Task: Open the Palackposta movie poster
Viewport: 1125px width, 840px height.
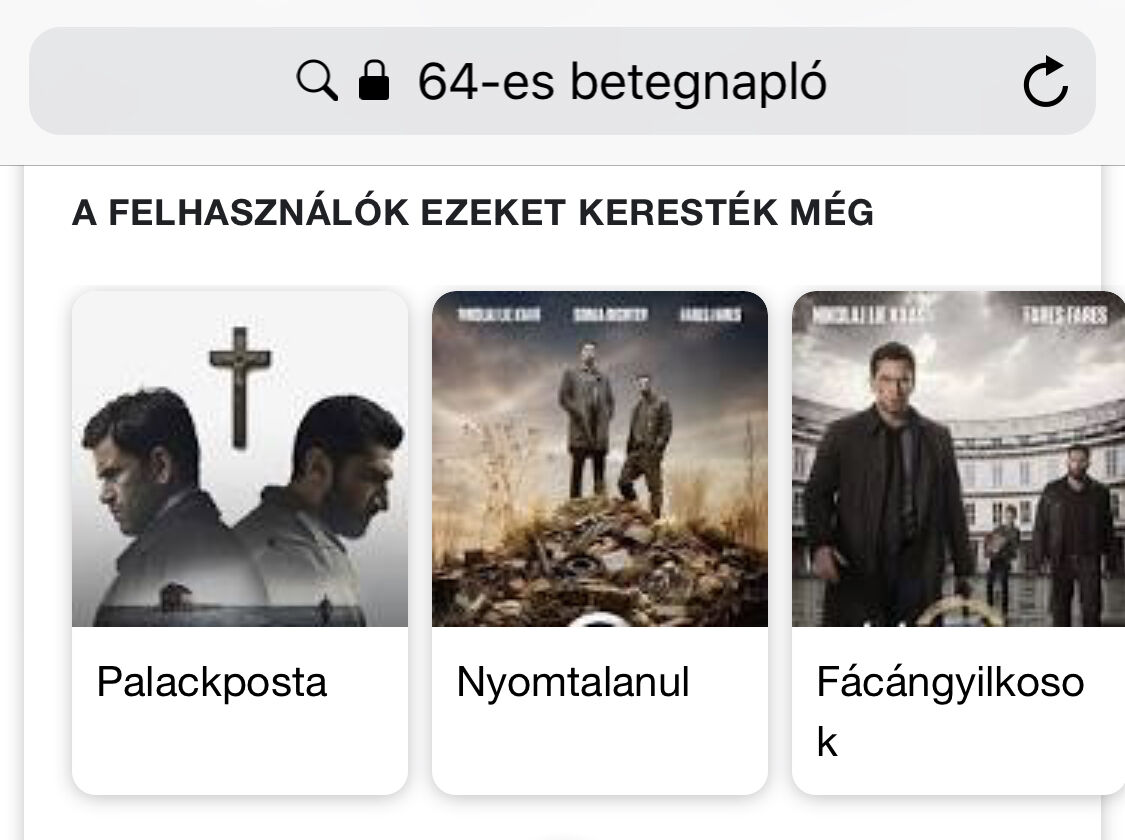Action: [240, 459]
